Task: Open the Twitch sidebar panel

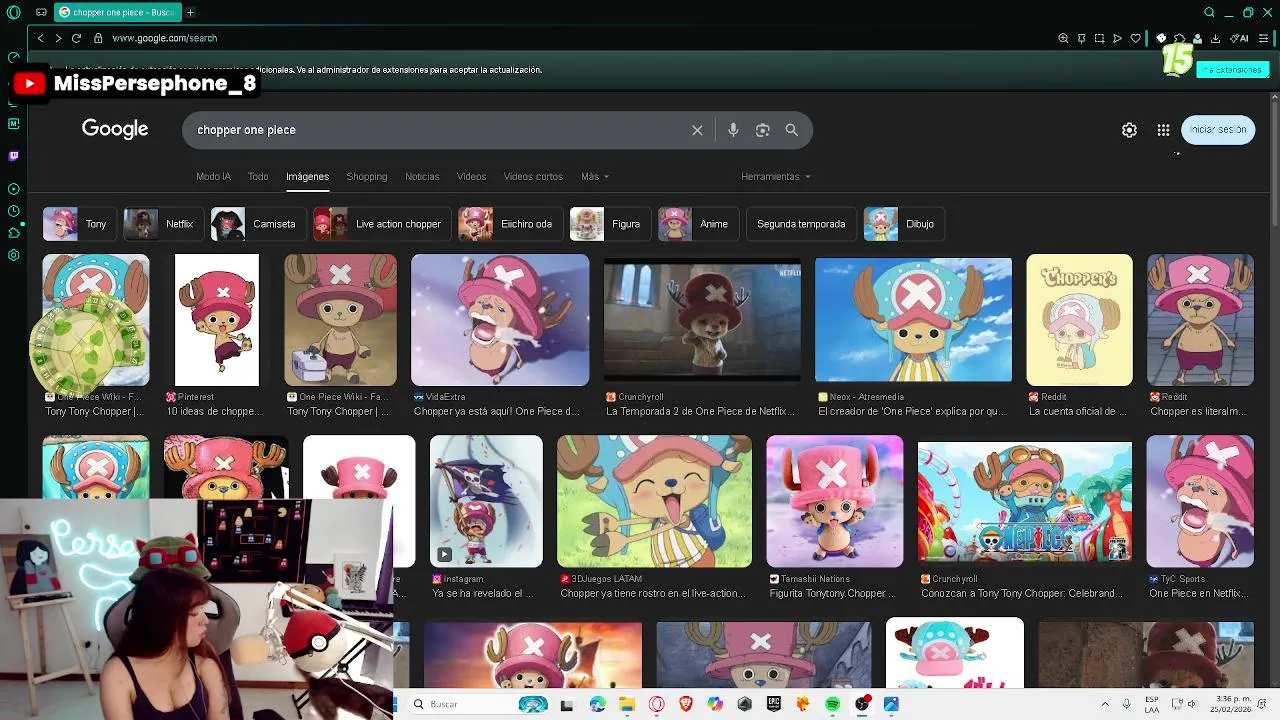Action: tap(13, 156)
